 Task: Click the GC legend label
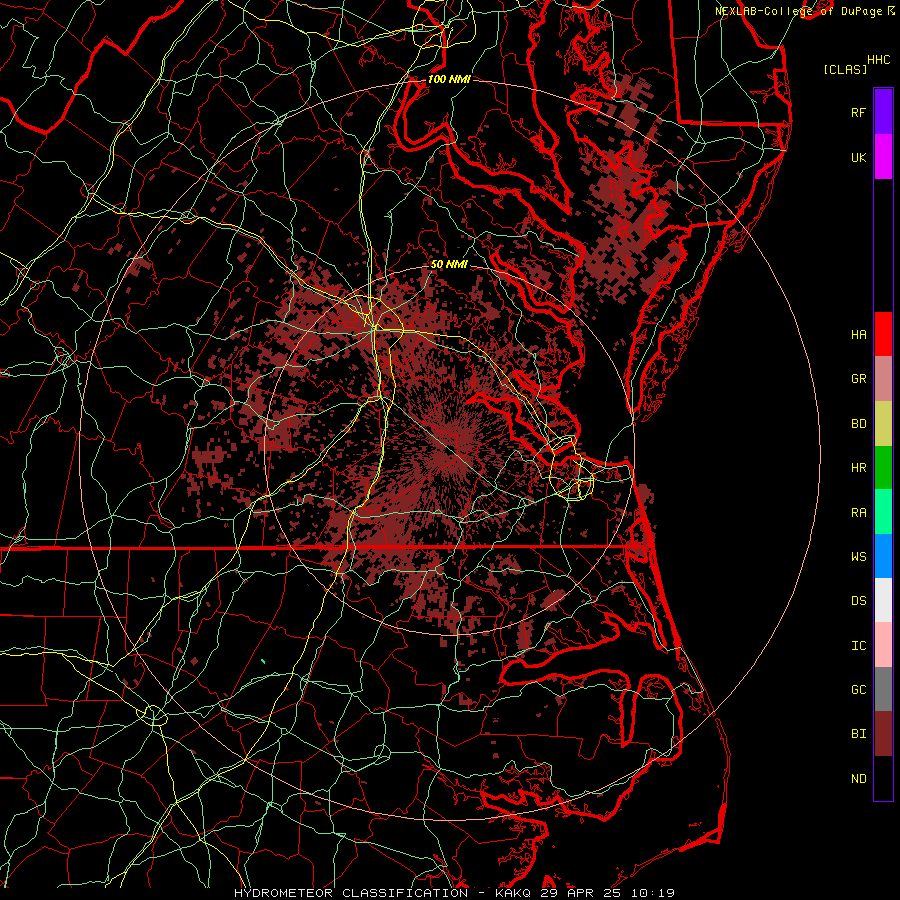858,690
